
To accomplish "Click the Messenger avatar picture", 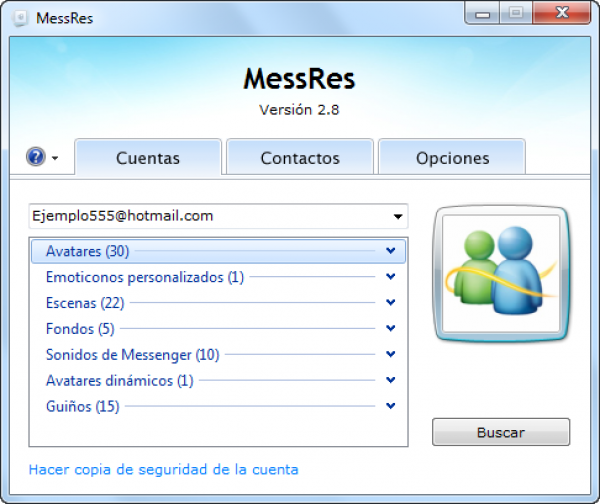I will point(501,273).
